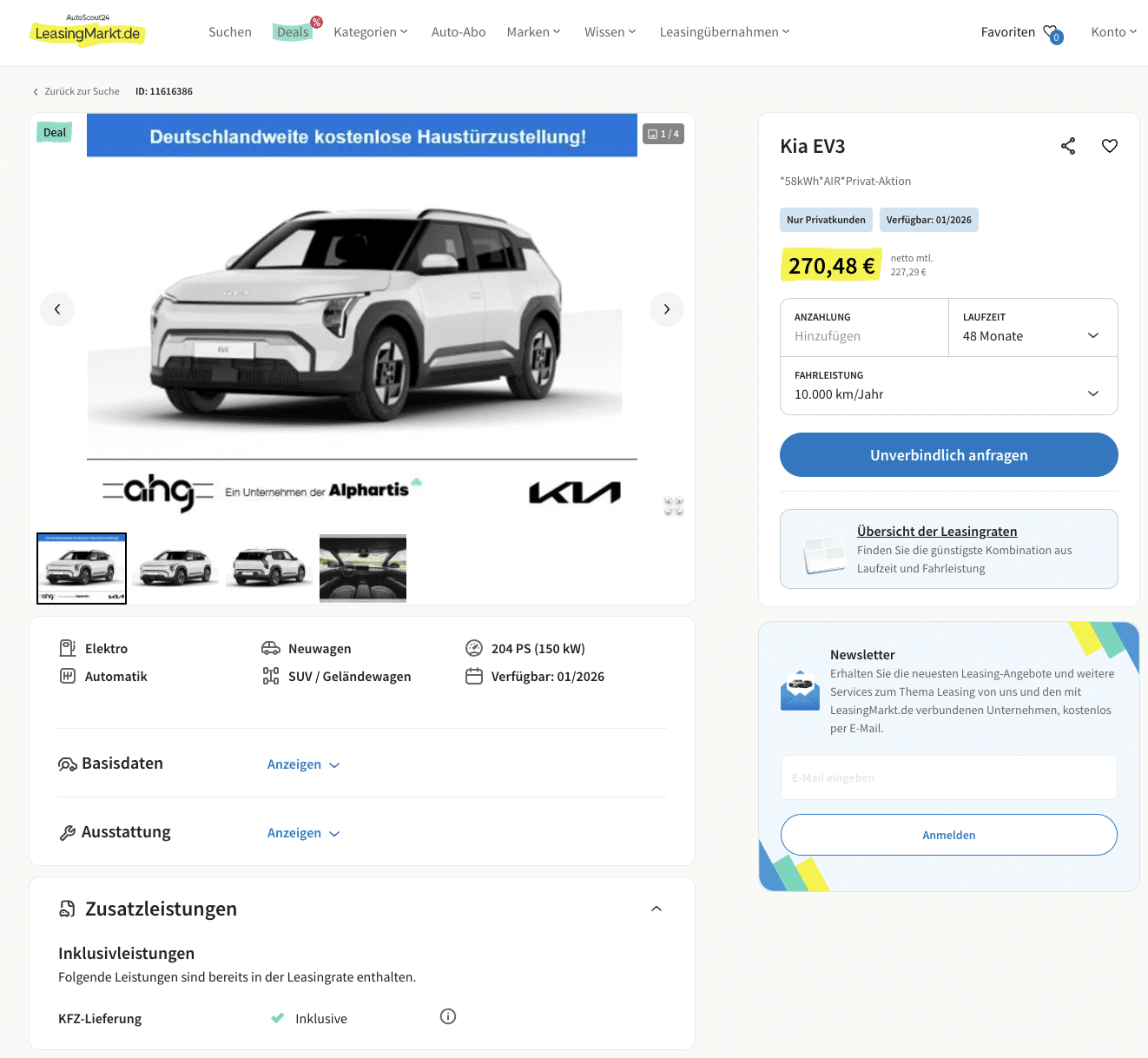Click the Verfügbar: 01/2026 tag
Screen dimensions: 1148x1058
click(929, 220)
